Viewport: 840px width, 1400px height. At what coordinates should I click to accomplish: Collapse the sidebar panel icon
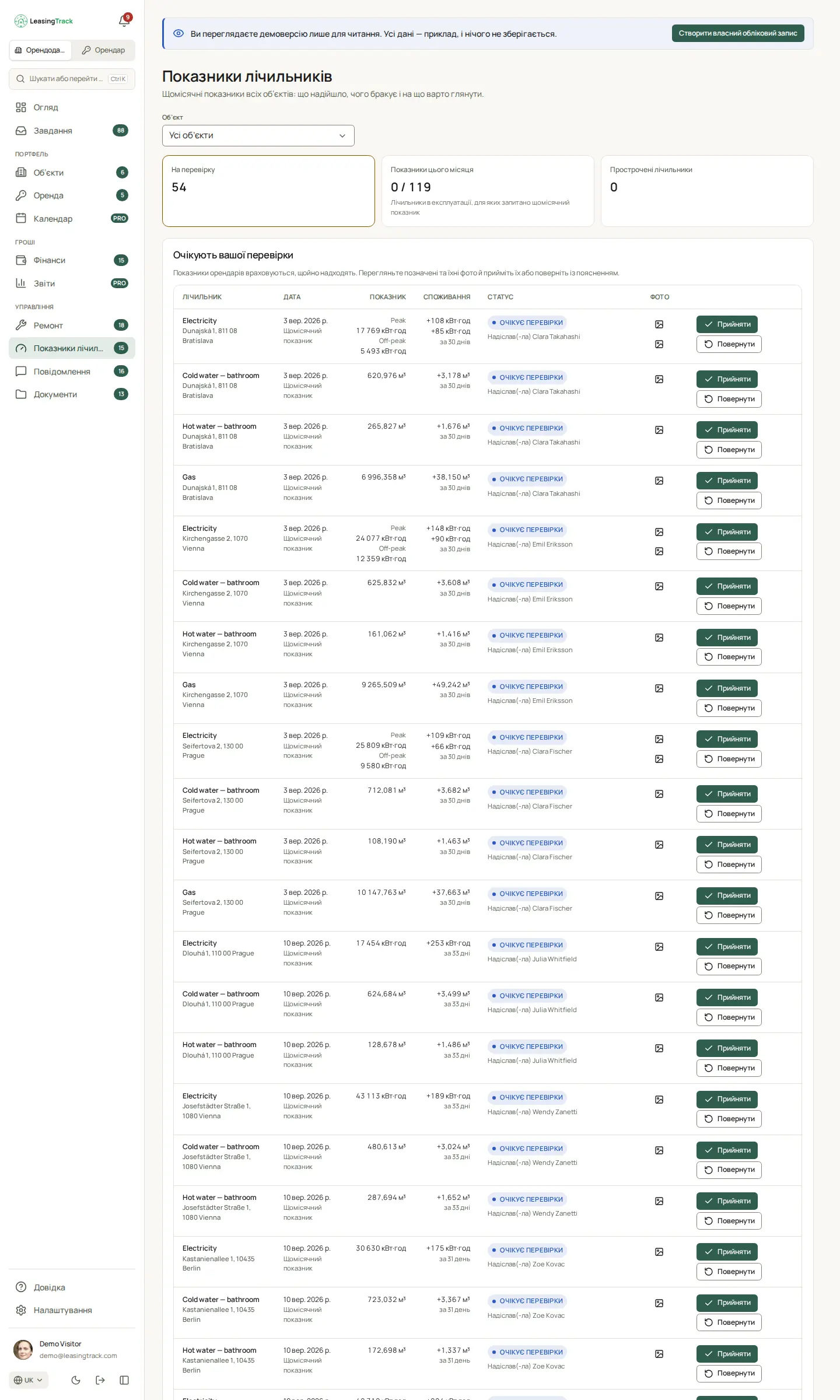(124, 1380)
